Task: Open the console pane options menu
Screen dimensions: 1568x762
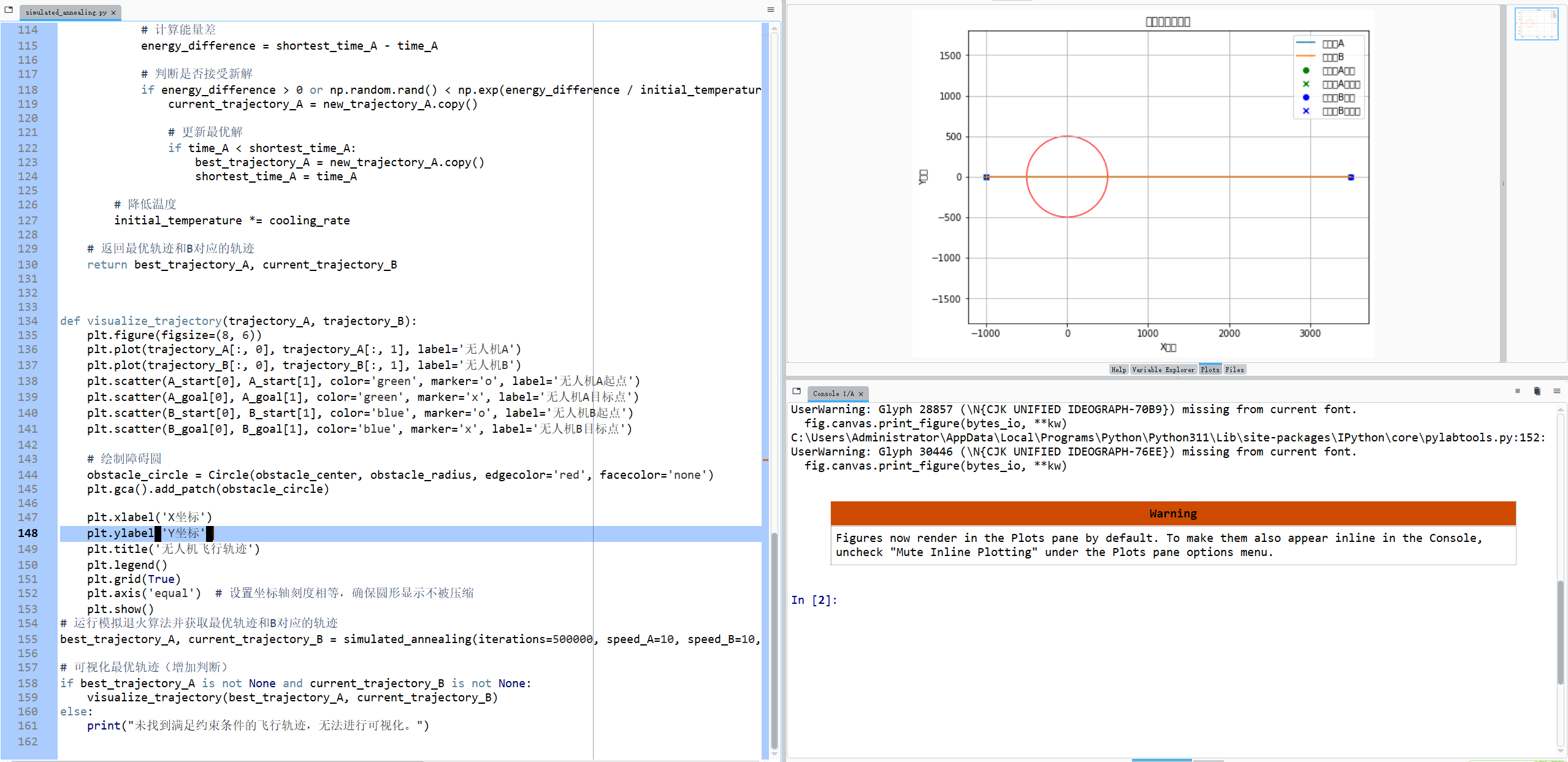Action: (1557, 391)
